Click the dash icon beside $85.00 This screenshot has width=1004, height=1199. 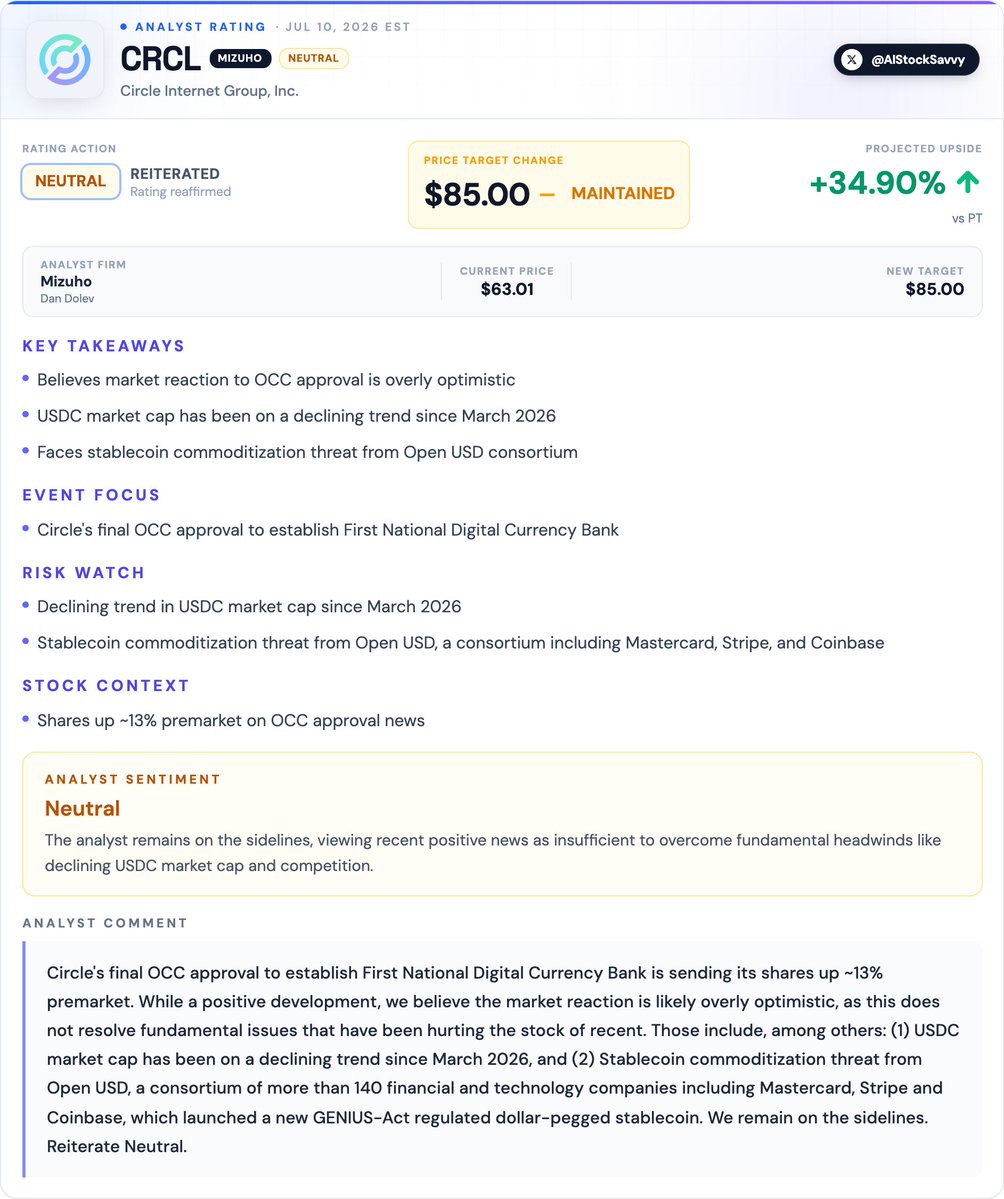[x=547, y=194]
